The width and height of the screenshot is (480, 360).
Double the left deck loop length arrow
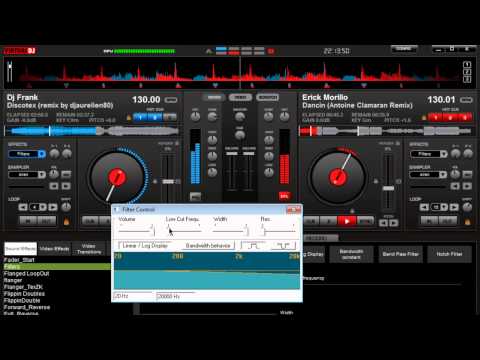(53, 207)
